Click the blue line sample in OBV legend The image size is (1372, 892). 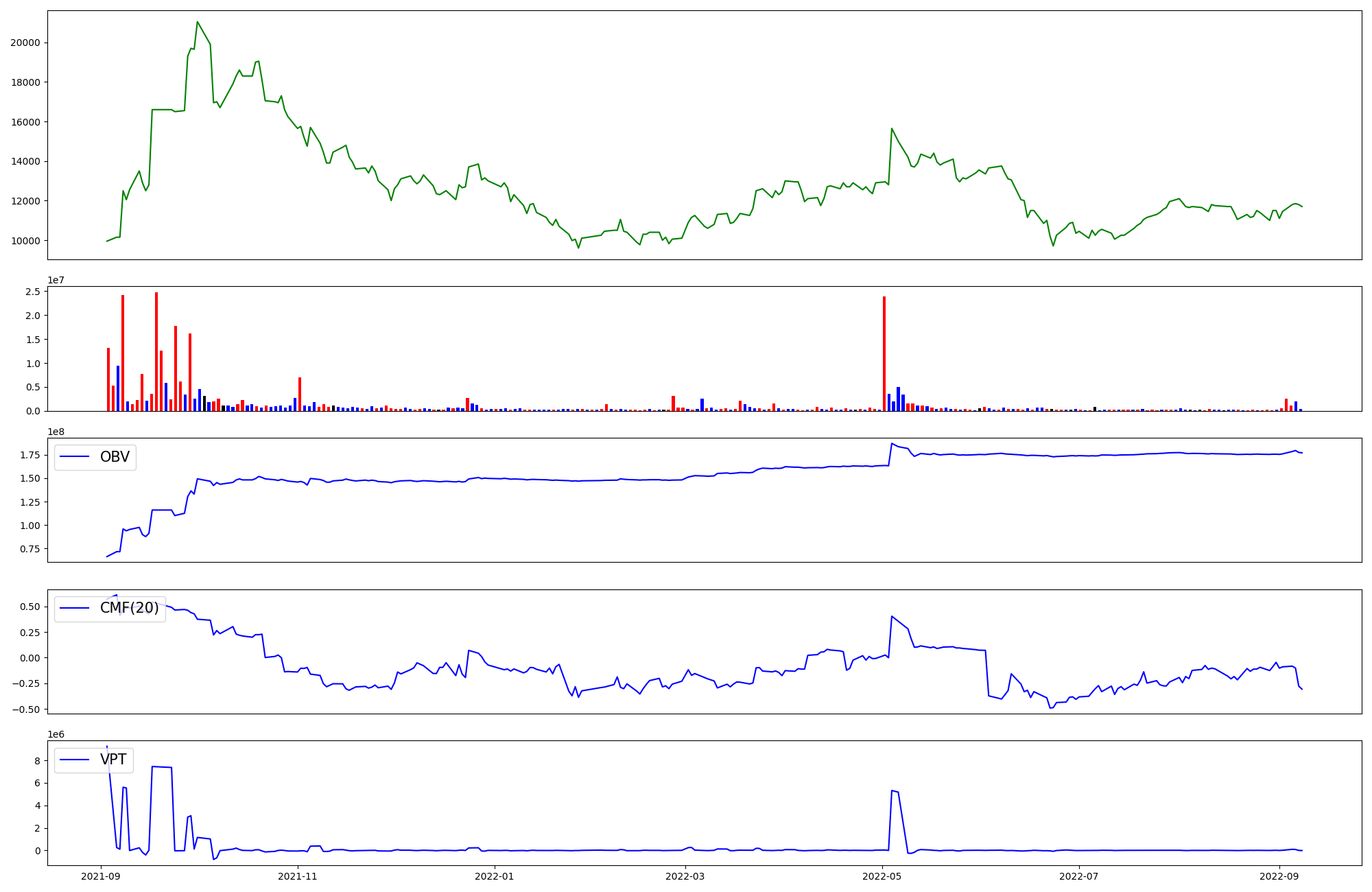[x=75, y=457]
